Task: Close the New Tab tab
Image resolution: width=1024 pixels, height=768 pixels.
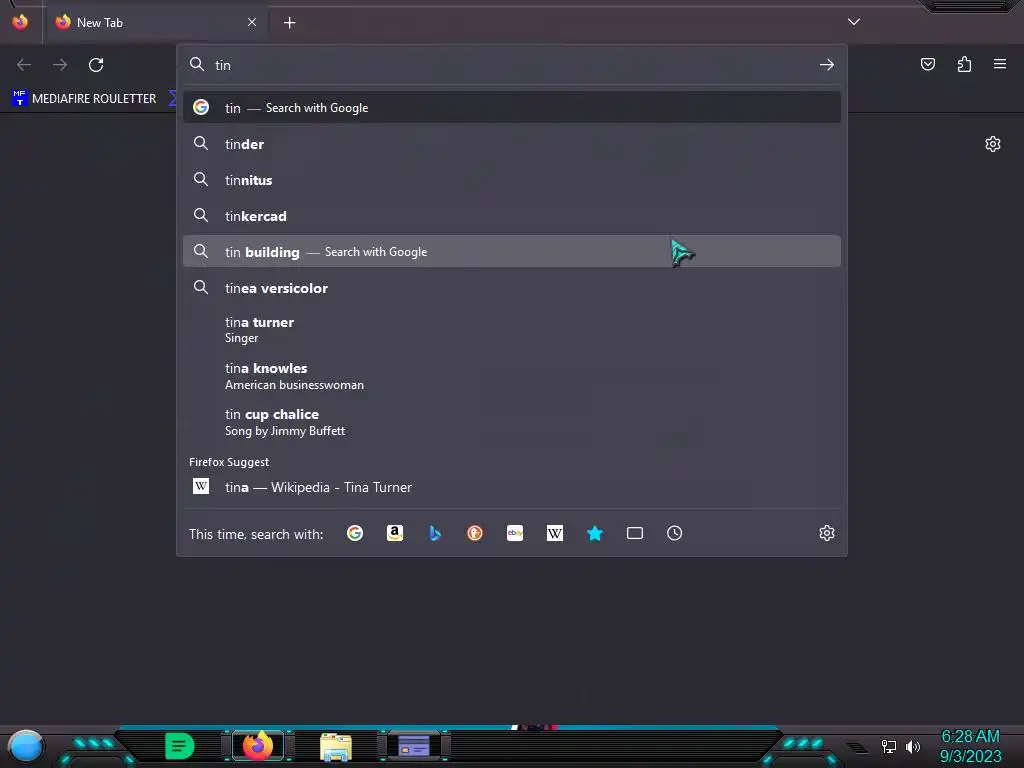Action: point(251,22)
